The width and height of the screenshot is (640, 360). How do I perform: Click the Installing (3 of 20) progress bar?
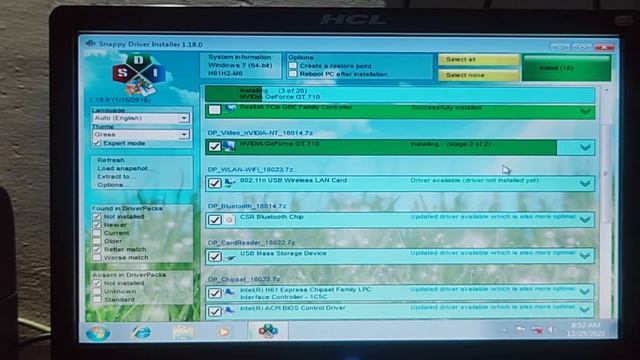click(x=400, y=94)
